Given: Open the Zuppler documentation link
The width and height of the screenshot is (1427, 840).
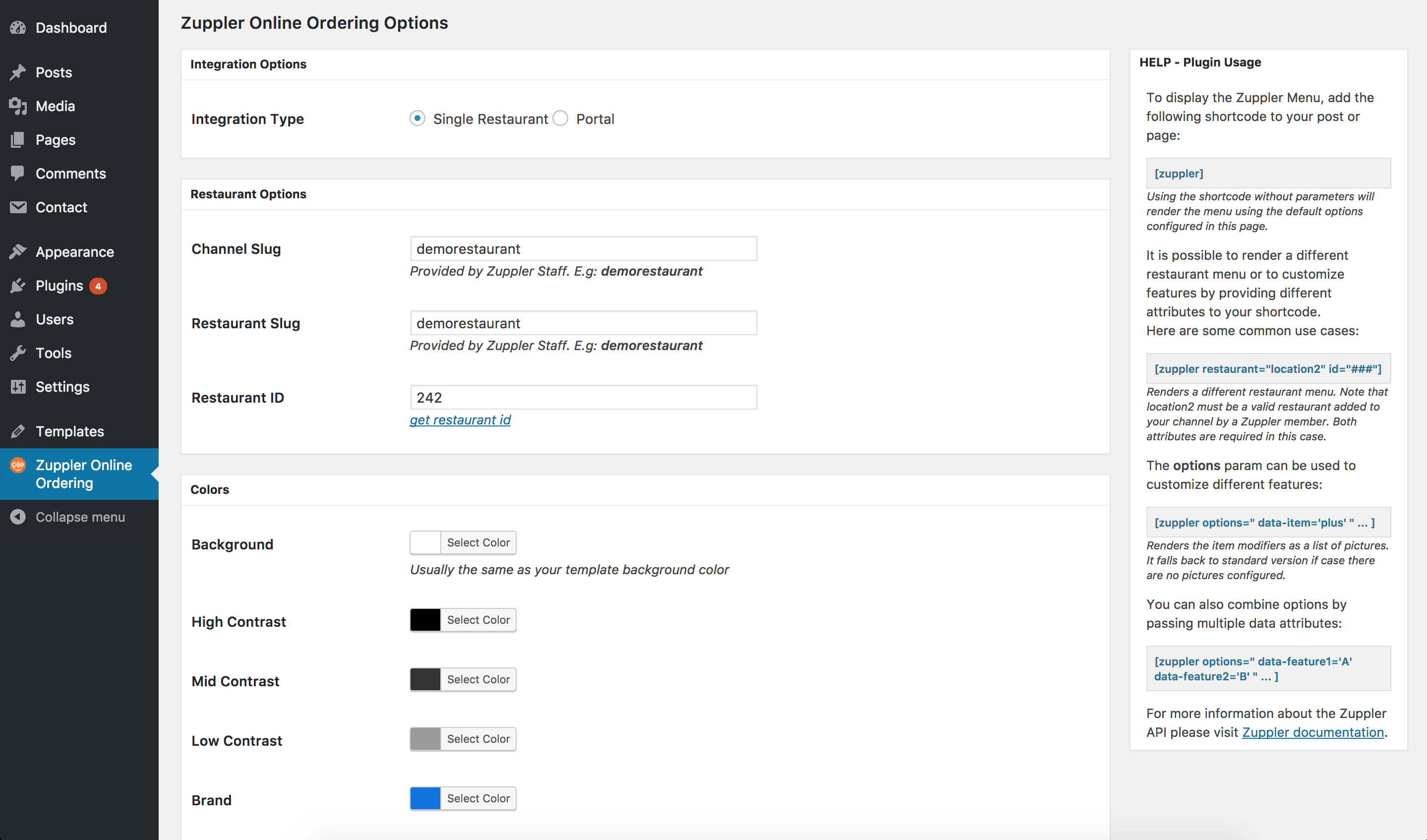Looking at the screenshot, I should (x=1312, y=732).
